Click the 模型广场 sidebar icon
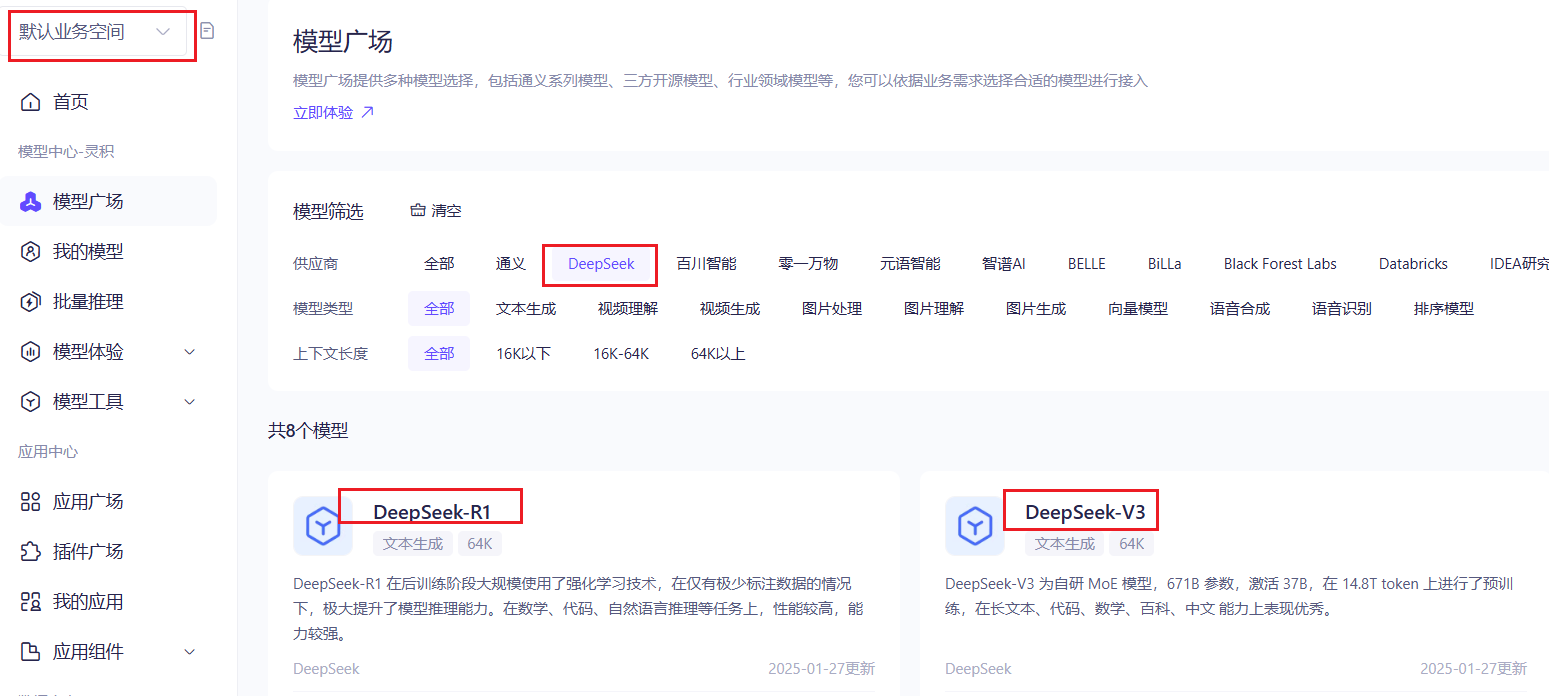1549x696 pixels. pyautogui.click(x=31, y=202)
